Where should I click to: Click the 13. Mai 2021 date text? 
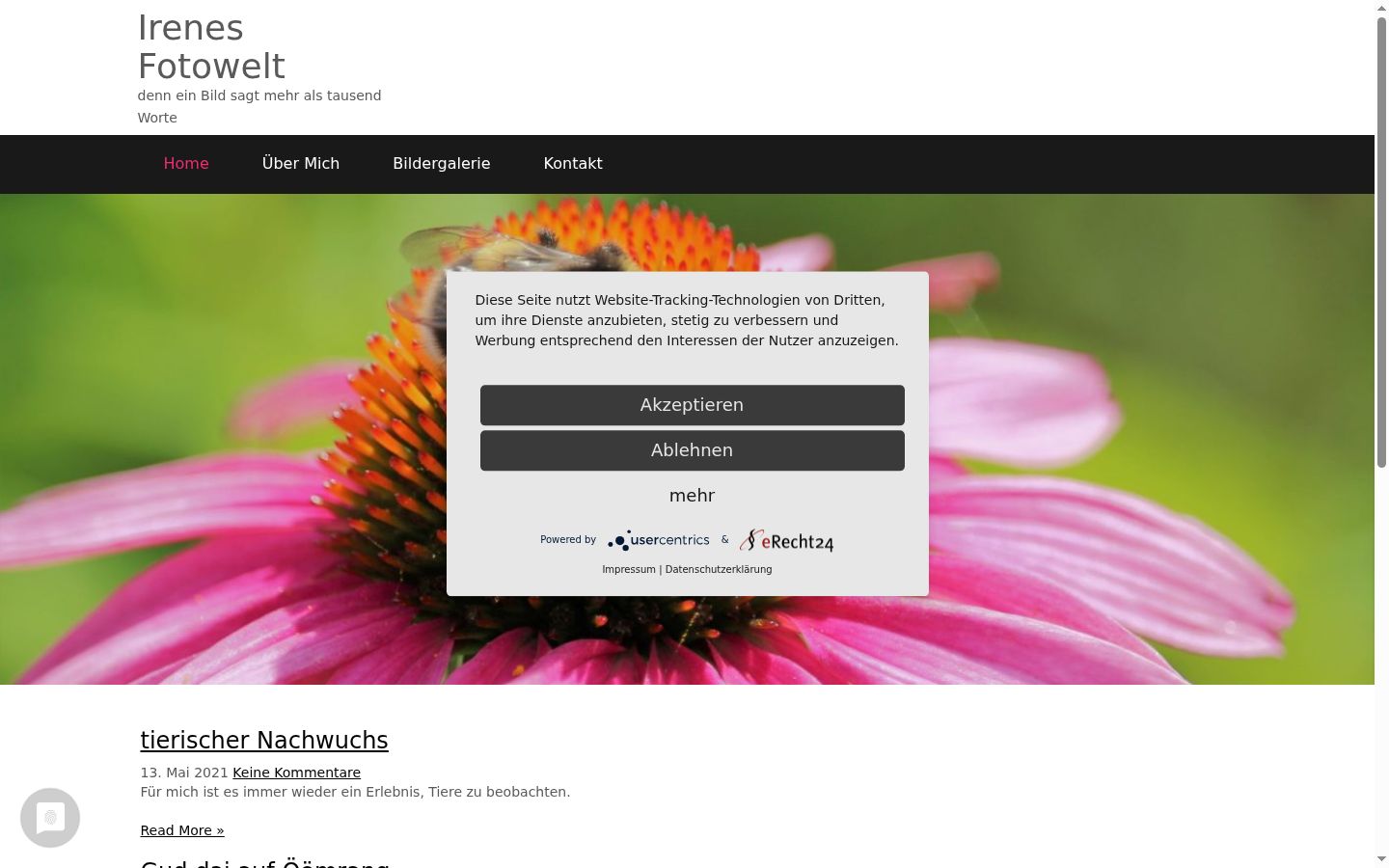pyautogui.click(x=184, y=773)
